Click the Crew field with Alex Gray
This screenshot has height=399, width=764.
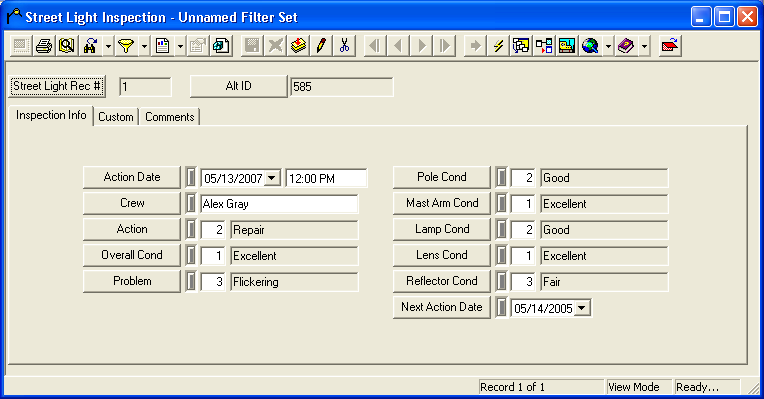pyautogui.click(x=279, y=204)
